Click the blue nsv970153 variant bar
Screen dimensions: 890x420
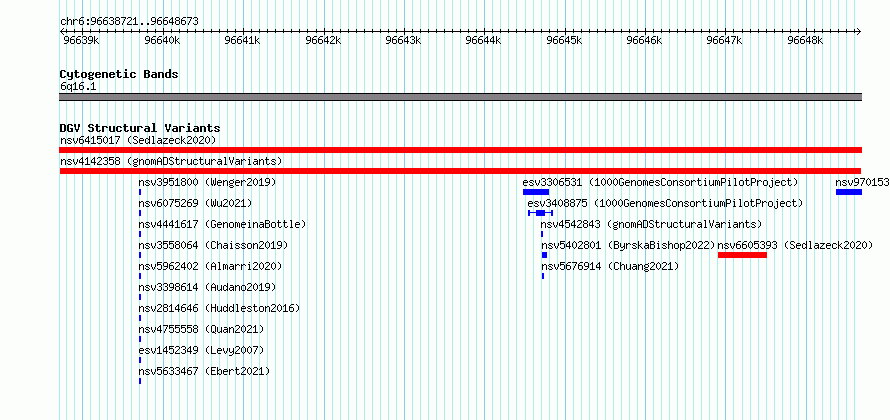(x=849, y=192)
